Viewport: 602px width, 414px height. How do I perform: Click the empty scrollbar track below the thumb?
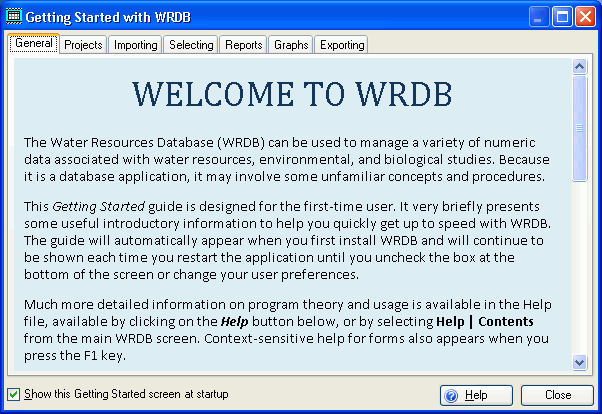point(579,270)
